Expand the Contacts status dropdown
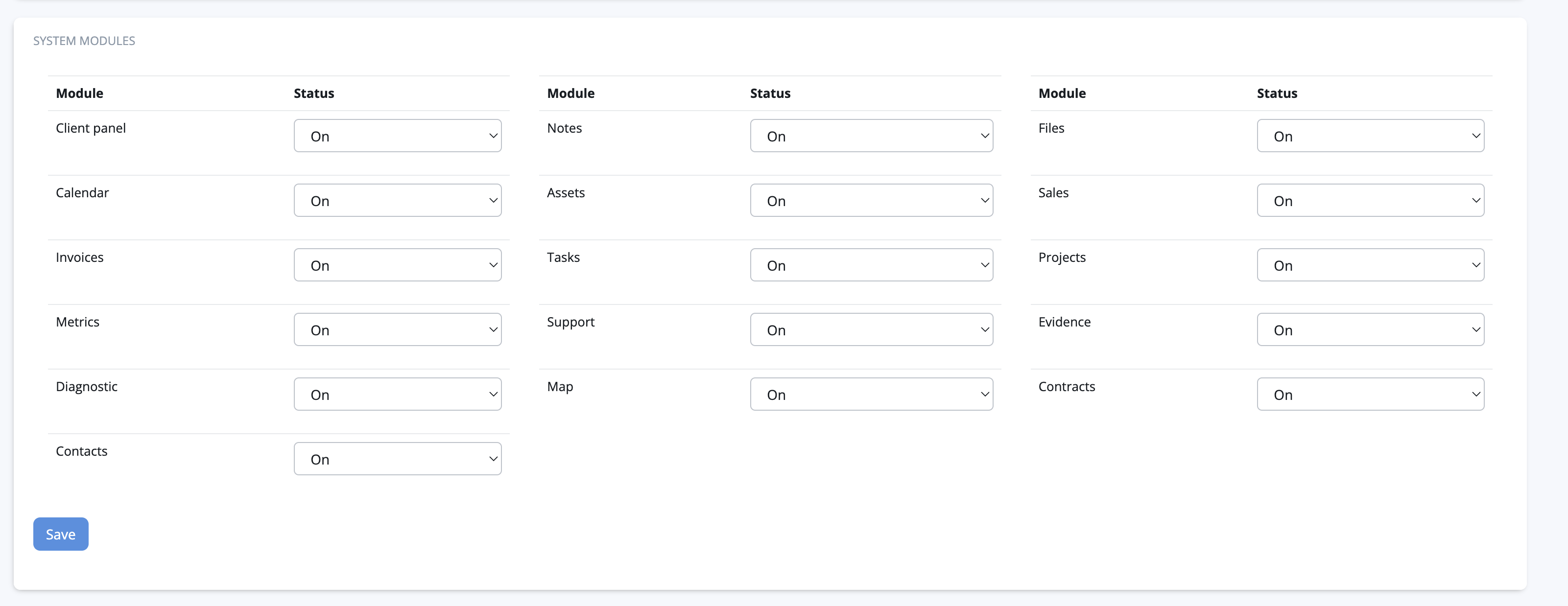Image resolution: width=1568 pixels, height=606 pixels. pos(398,458)
